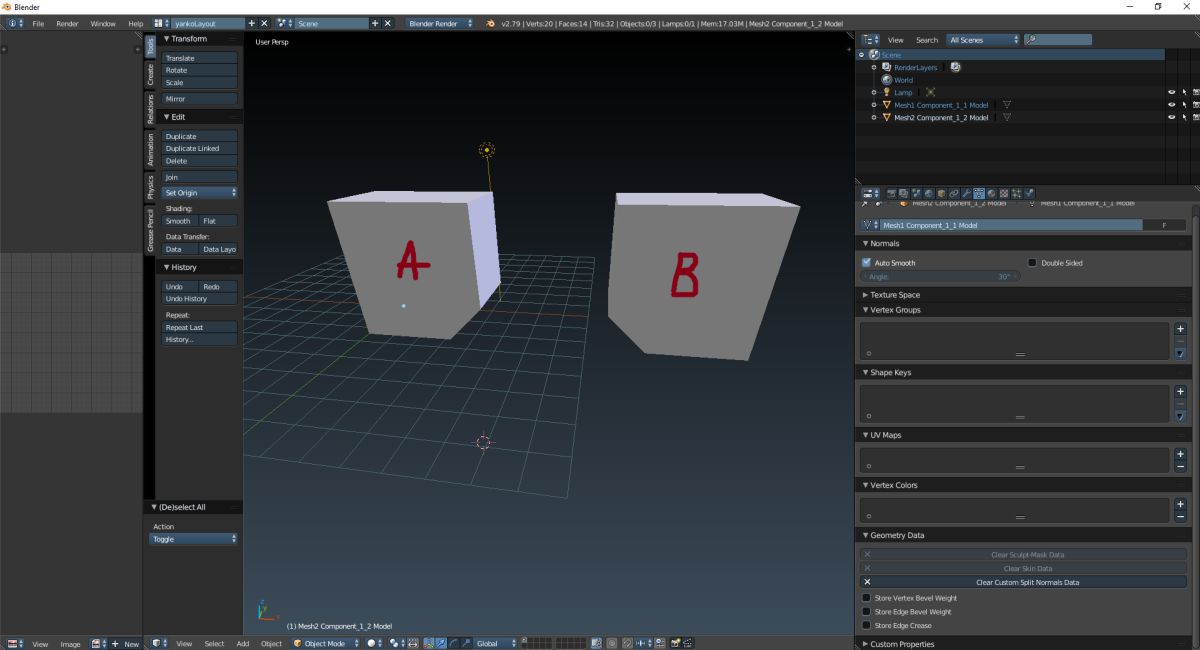Screen dimensions: 1200x650
Task: Click the World globe icon in outliner
Action: (x=886, y=80)
